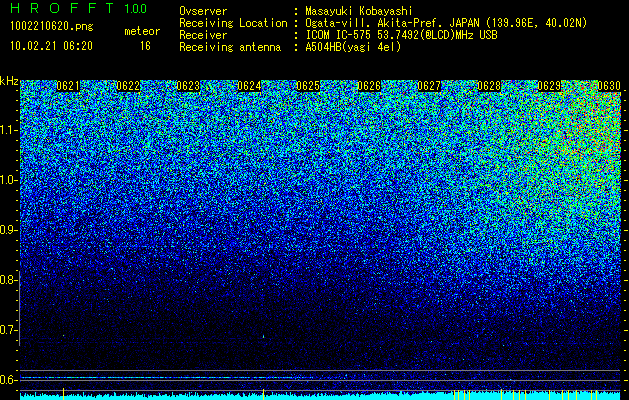This screenshot has height=400, width=629.
Task: Click the HROFFT 1.0.0 title text
Action: [79, 8]
